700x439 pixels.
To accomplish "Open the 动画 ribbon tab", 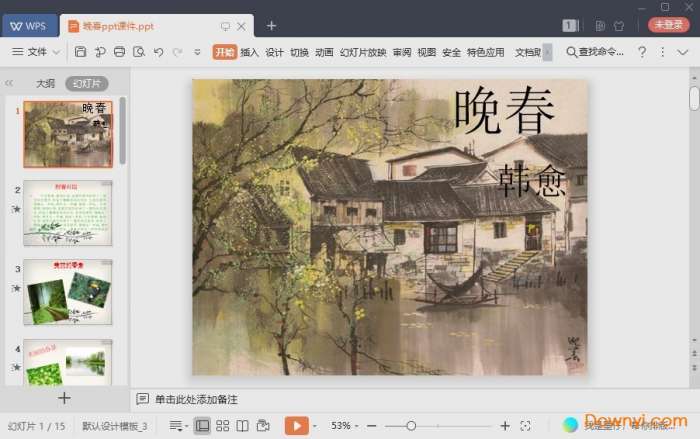I will (324, 52).
